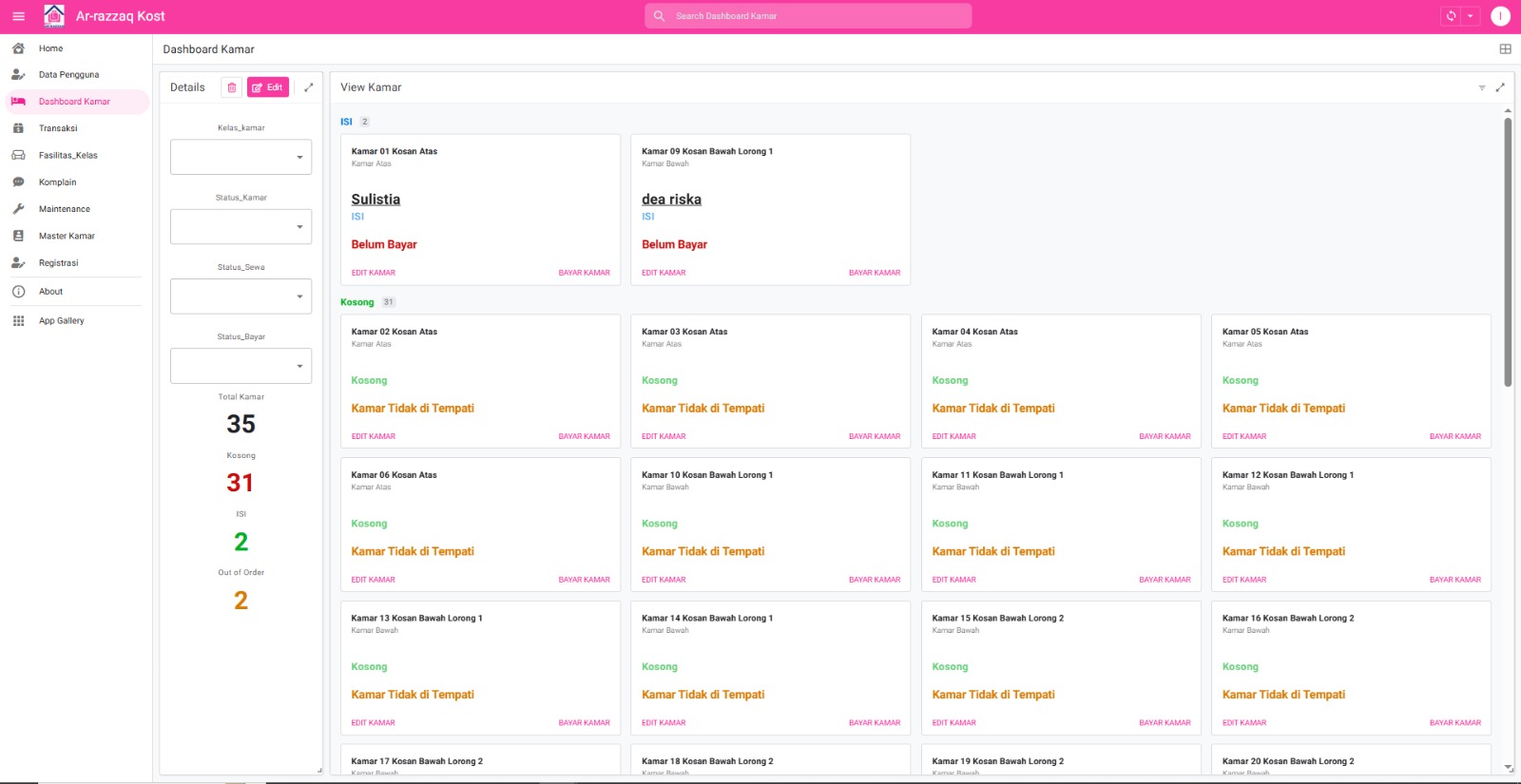Delete record using trash icon in Details
The image size is (1521, 784).
pyautogui.click(x=231, y=87)
